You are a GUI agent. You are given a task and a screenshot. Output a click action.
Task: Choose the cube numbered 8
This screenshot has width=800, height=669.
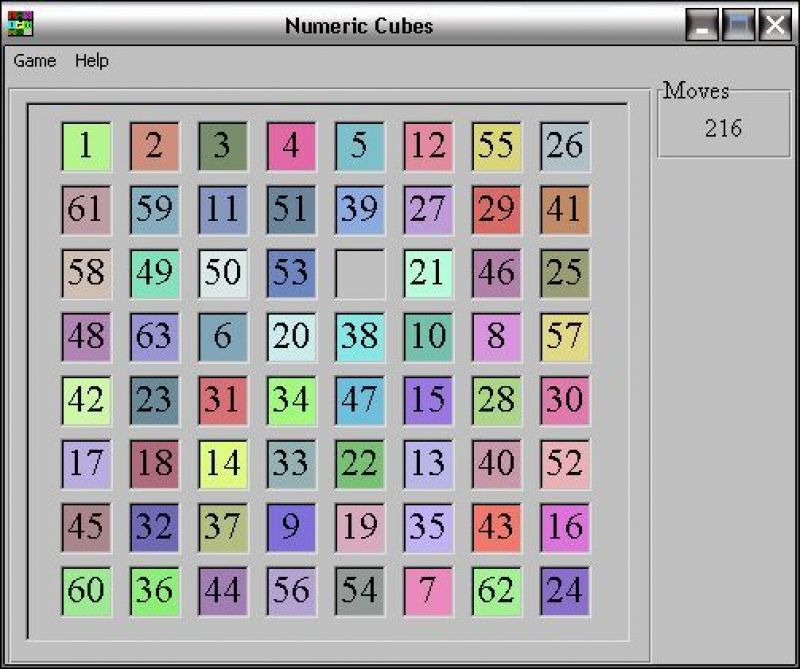pos(497,337)
